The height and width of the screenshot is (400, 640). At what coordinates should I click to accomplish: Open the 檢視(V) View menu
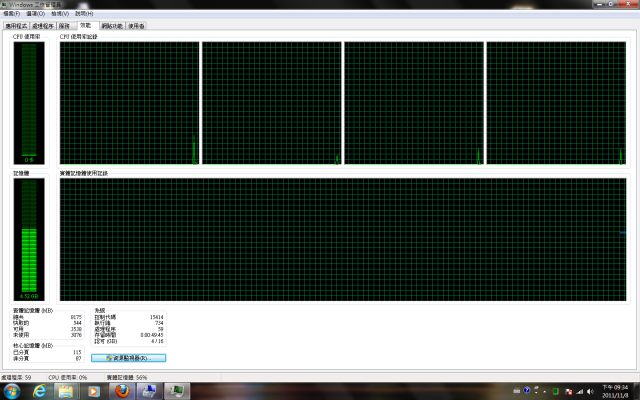60,13
